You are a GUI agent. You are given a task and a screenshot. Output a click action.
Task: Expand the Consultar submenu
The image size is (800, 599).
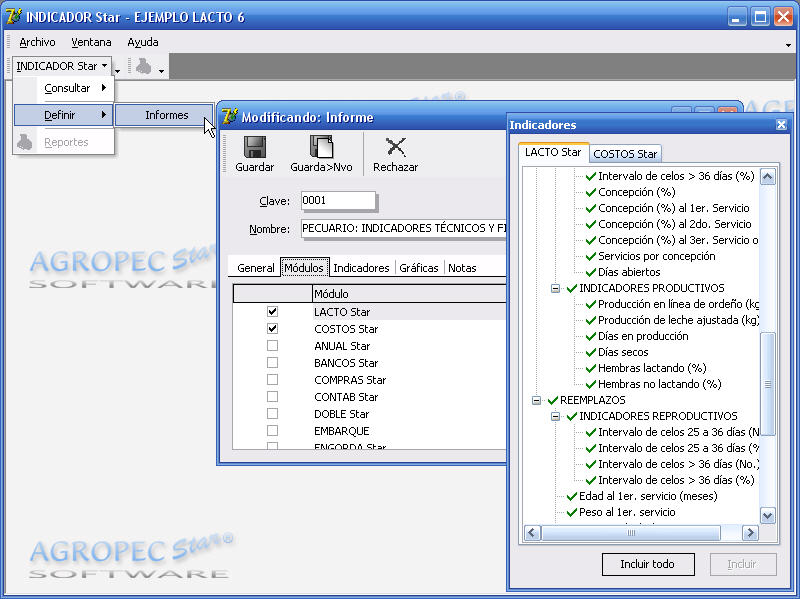click(x=64, y=88)
